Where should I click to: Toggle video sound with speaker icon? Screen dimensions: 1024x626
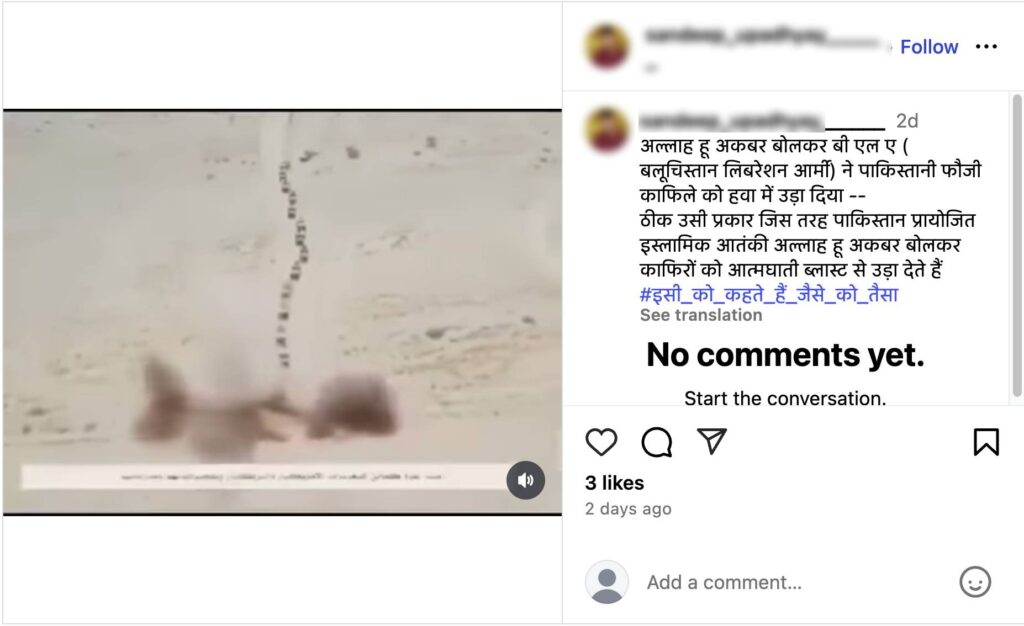525,480
